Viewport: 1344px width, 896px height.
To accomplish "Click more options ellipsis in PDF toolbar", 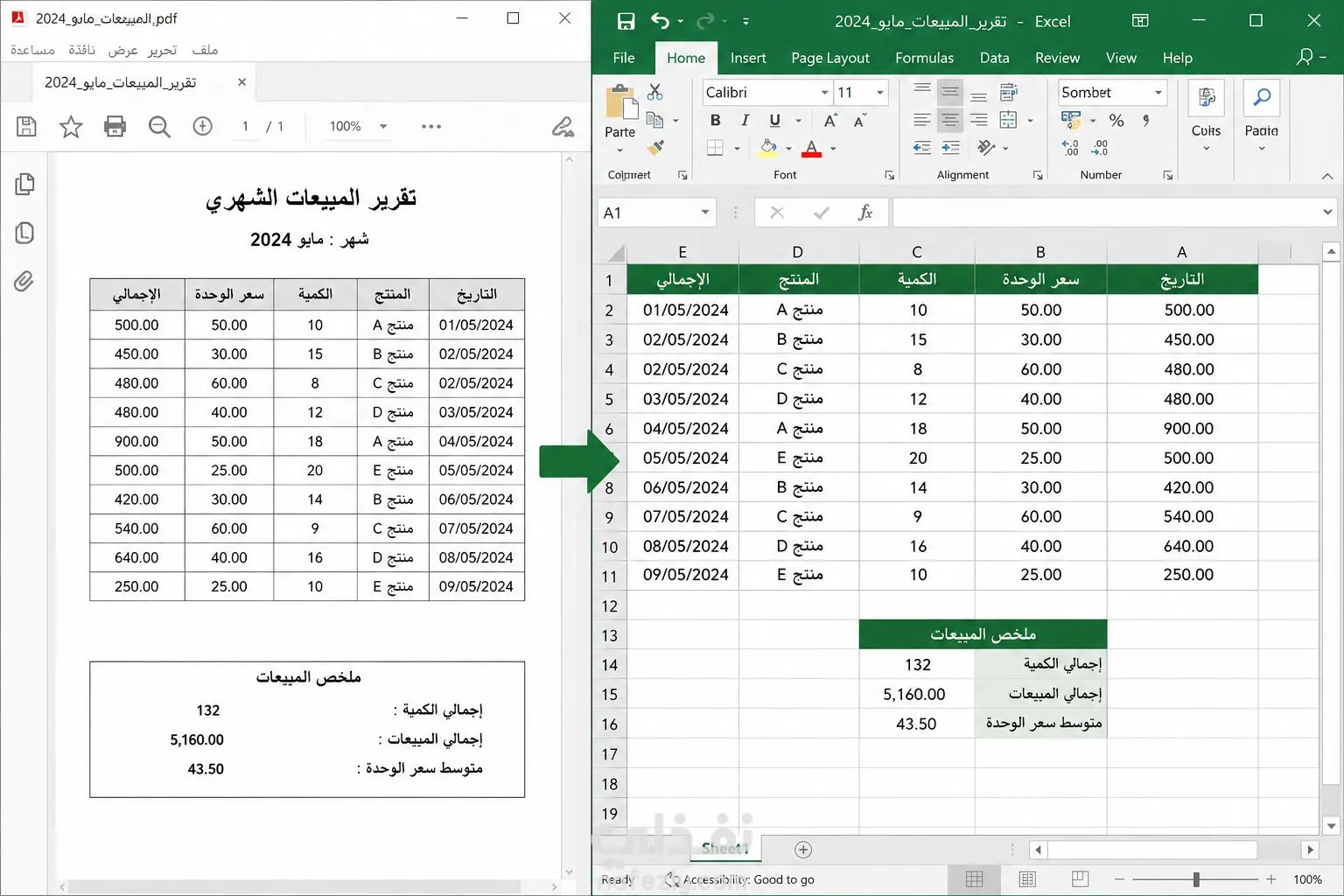I will click(430, 127).
